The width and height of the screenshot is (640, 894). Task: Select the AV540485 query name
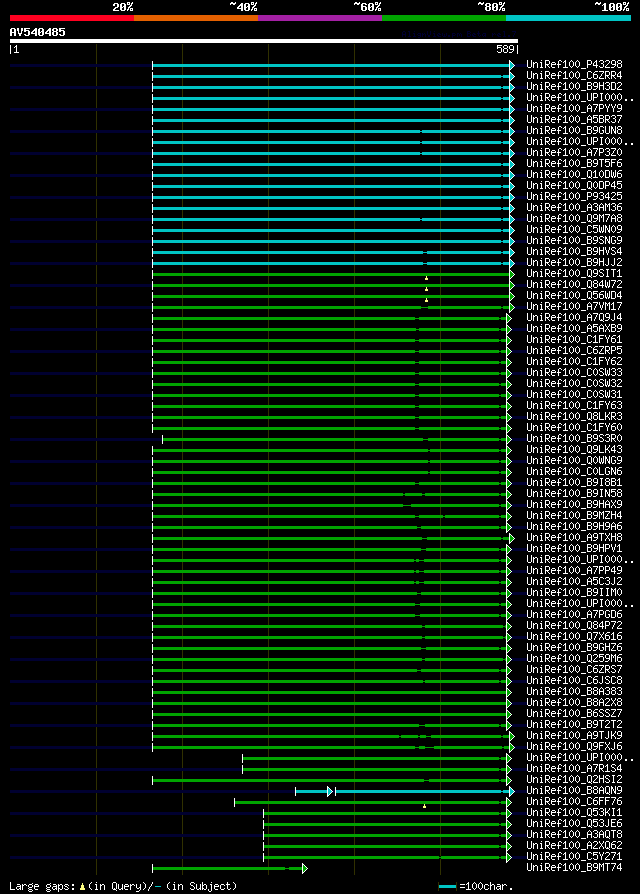click(38, 32)
